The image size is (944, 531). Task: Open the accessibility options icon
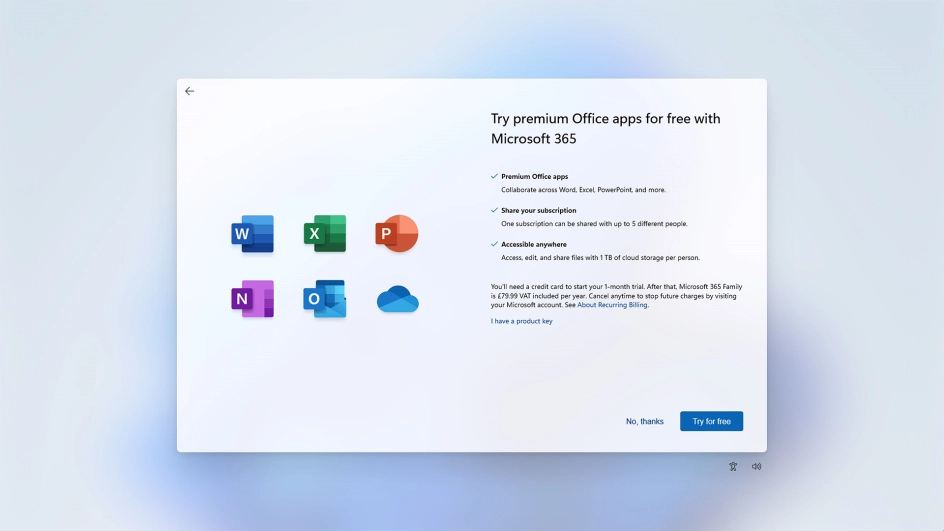tap(733, 467)
